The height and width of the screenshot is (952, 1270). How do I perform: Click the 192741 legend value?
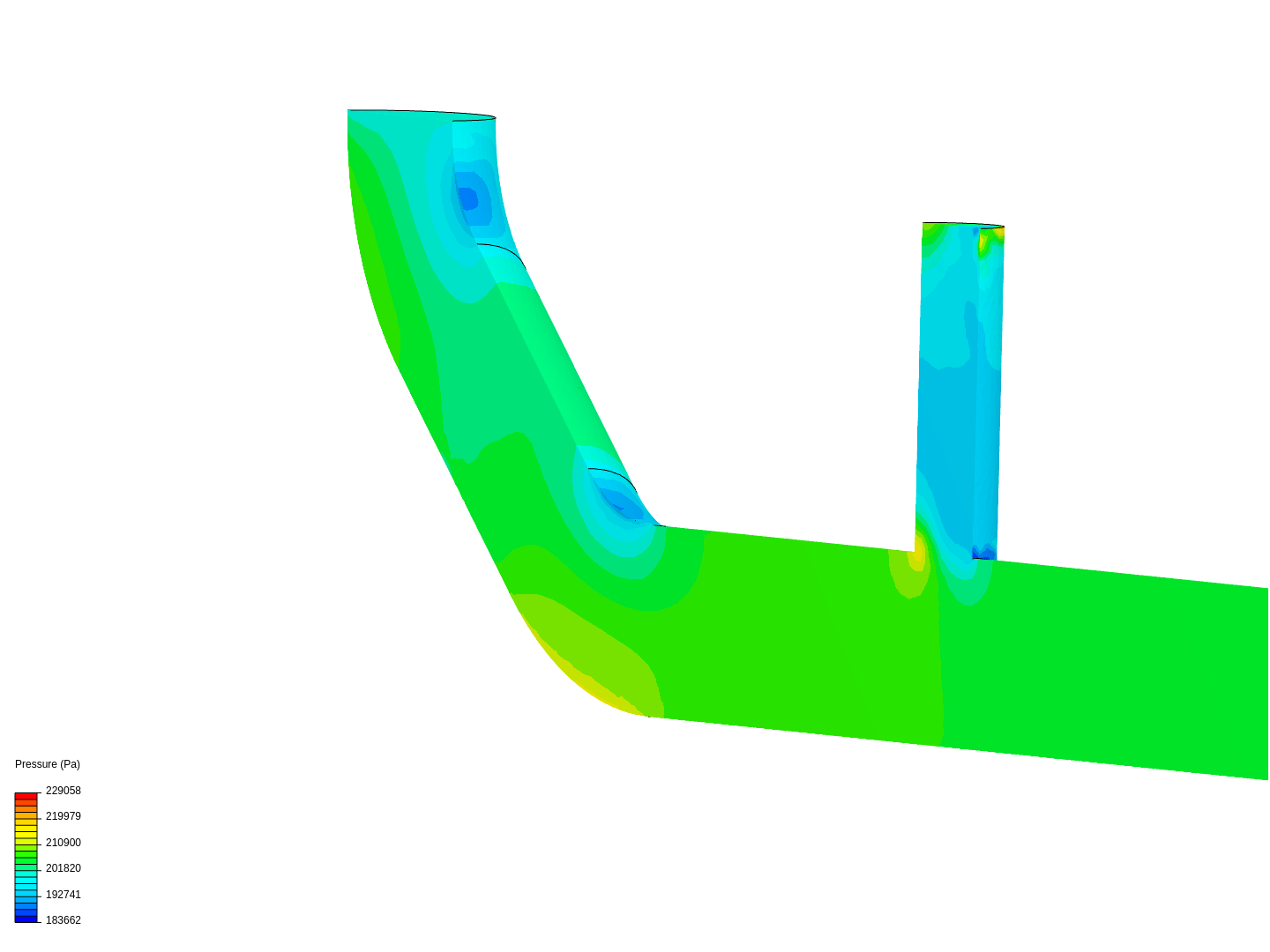pyautogui.click(x=63, y=895)
